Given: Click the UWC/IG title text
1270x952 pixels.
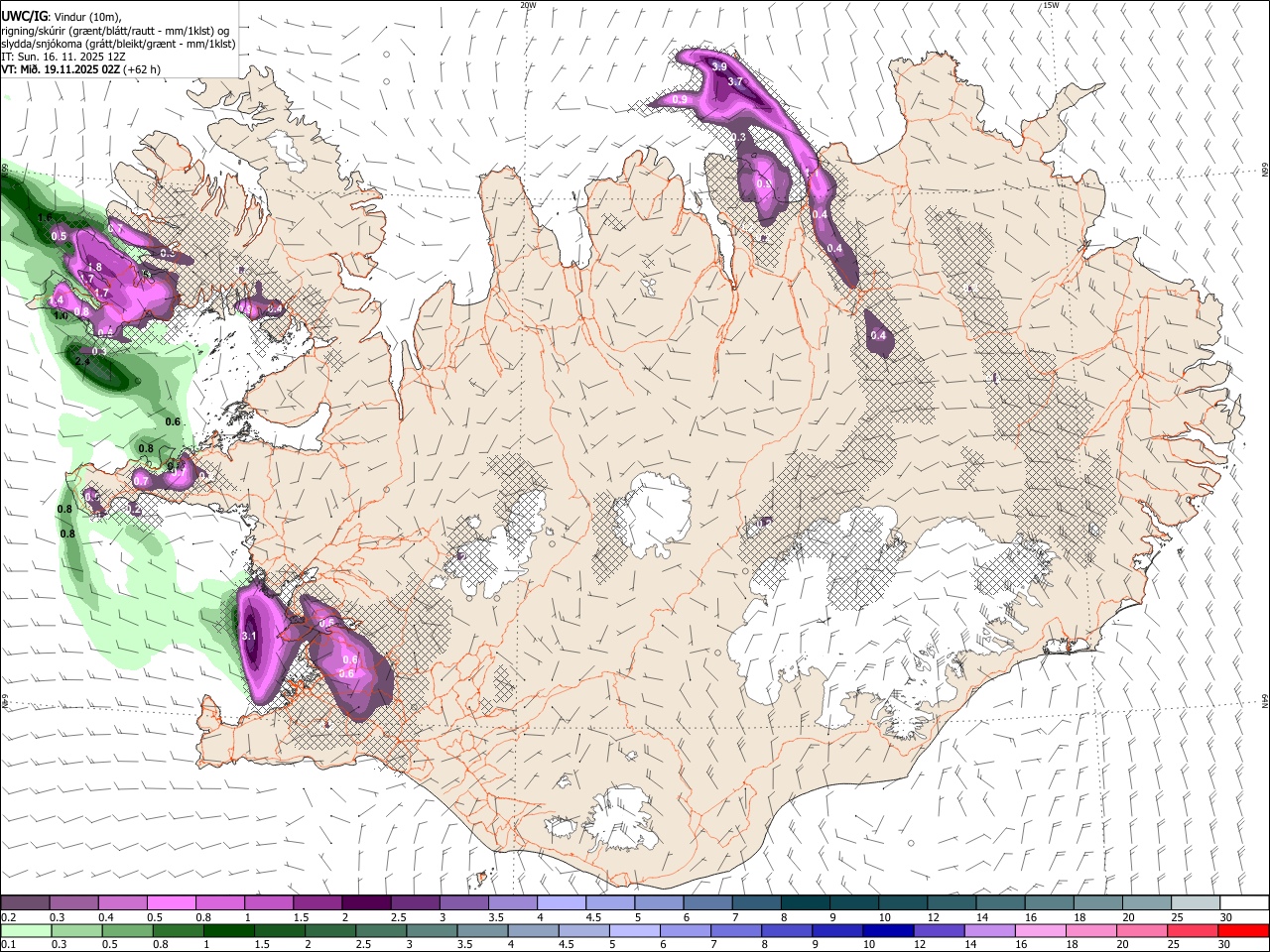Looking at the screenshot, I should point(23,15).
